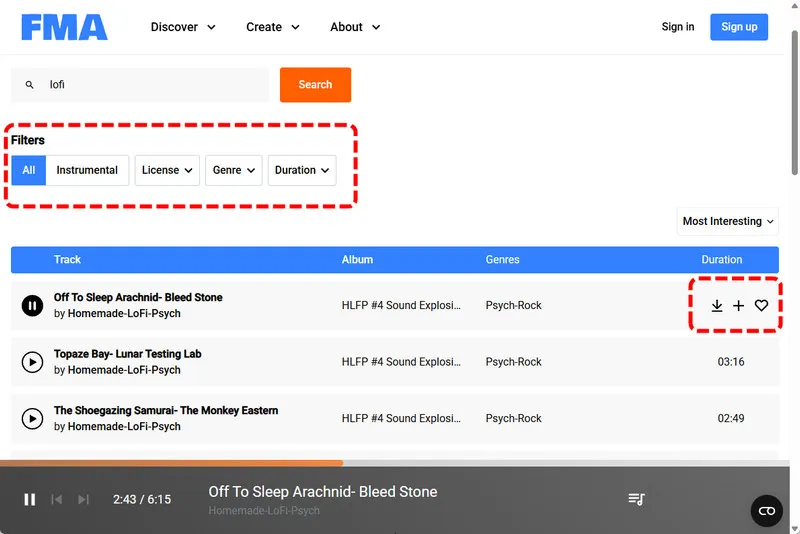Open the player queue list icon
800x534 pixels.
tap(636, 499)
